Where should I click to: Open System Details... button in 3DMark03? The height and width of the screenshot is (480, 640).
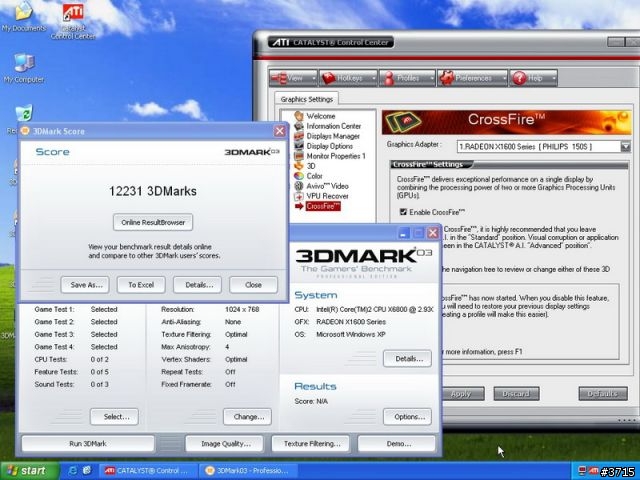(407, 359)
